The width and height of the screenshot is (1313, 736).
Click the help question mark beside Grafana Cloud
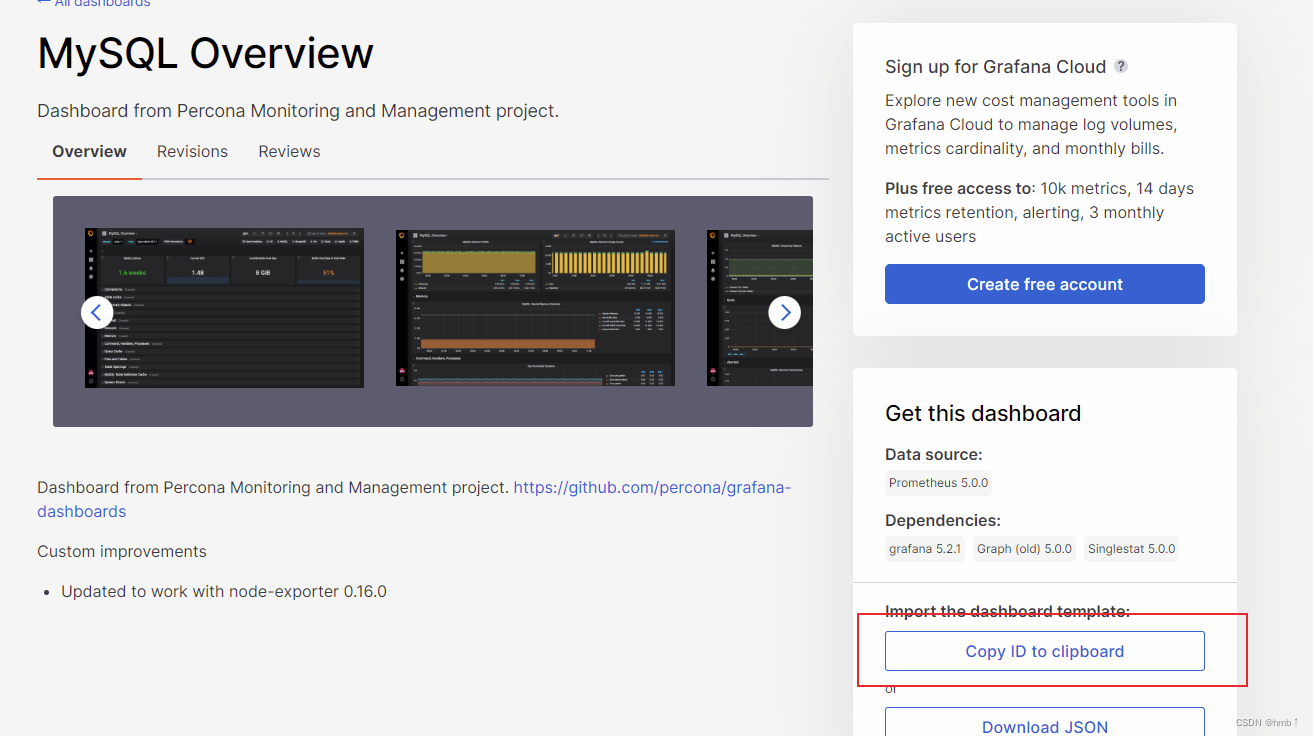click(x=1121, y=66)
